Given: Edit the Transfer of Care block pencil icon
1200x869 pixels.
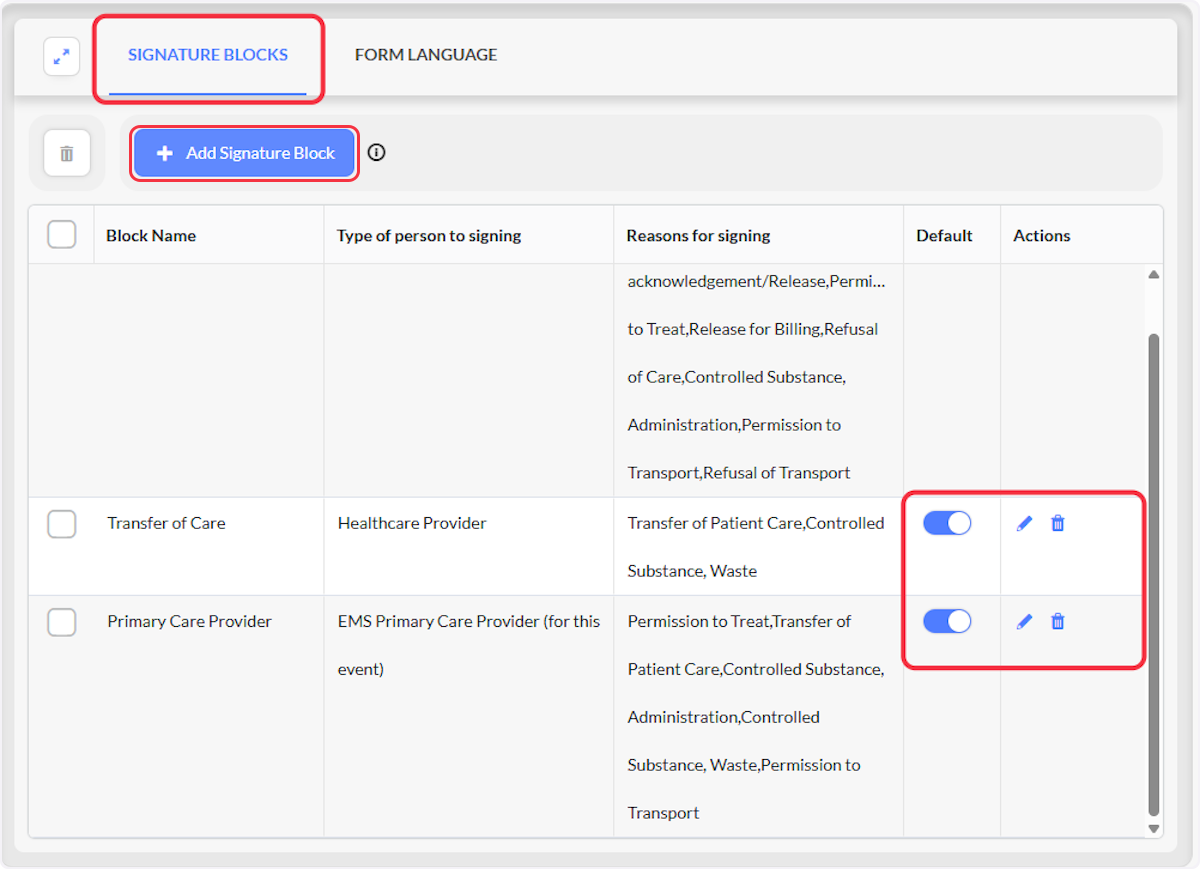Looking at the screenshot, I should (1024, 523).
